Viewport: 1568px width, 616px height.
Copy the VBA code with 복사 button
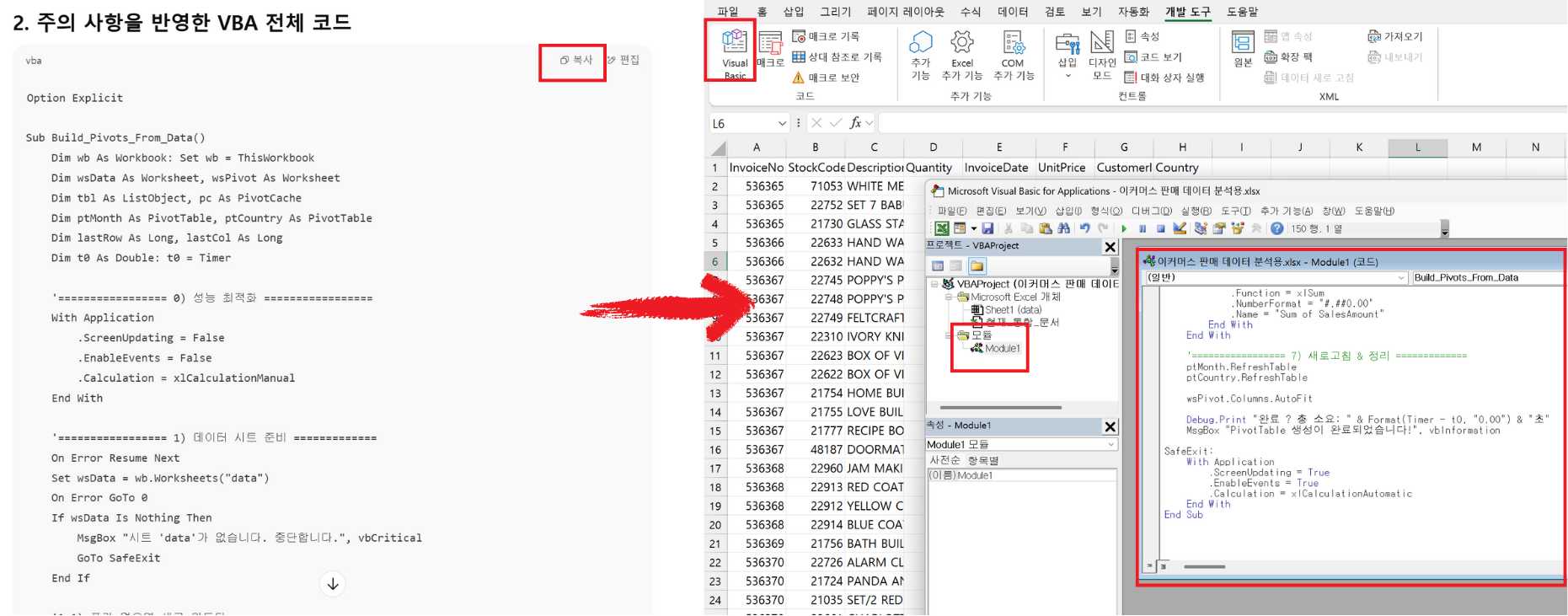(x=576, y=60)
